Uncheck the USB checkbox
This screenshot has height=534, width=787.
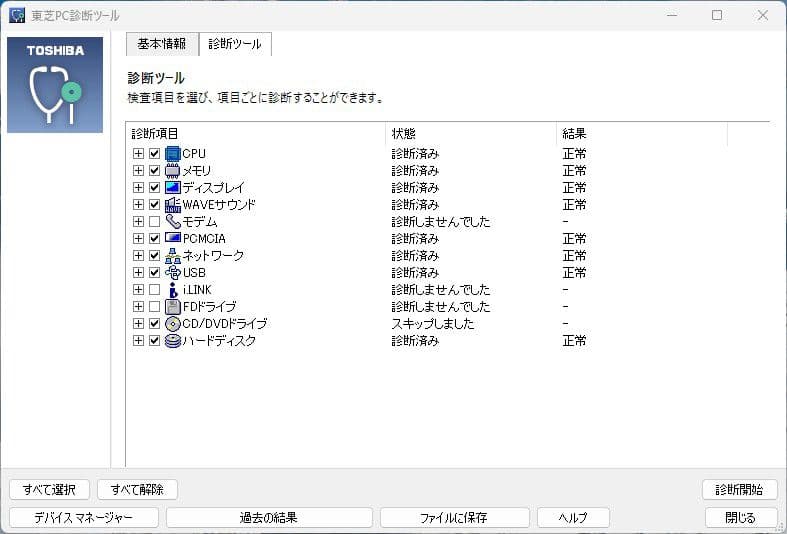155,273
